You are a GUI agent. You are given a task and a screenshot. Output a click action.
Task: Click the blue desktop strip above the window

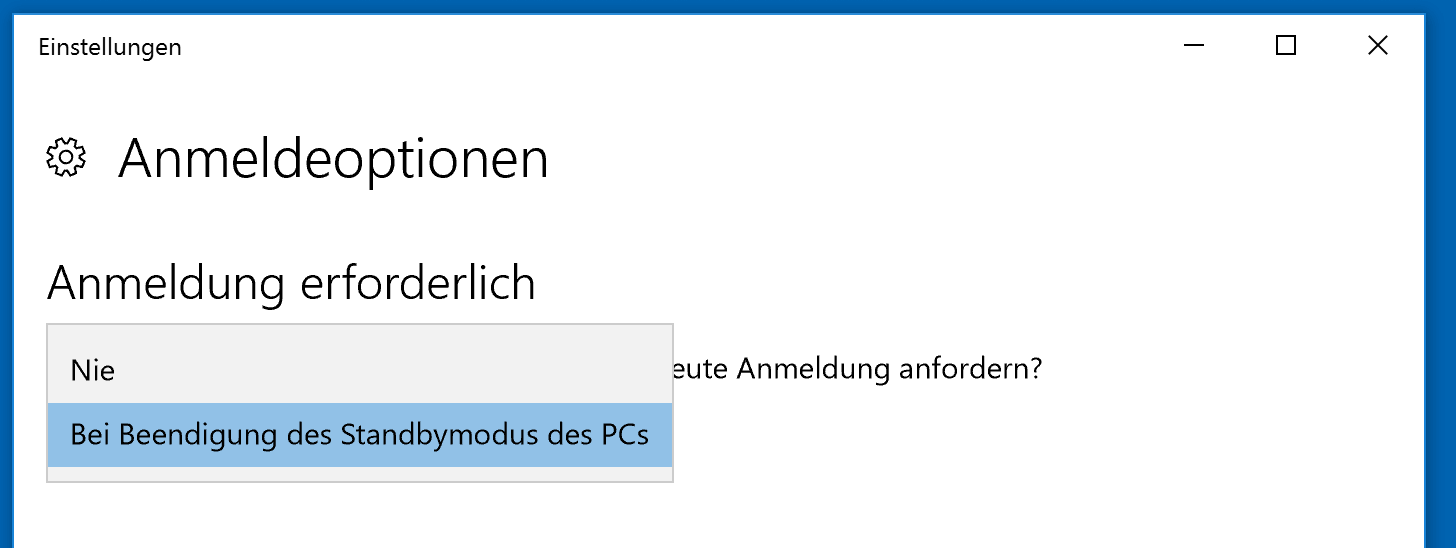728,6
